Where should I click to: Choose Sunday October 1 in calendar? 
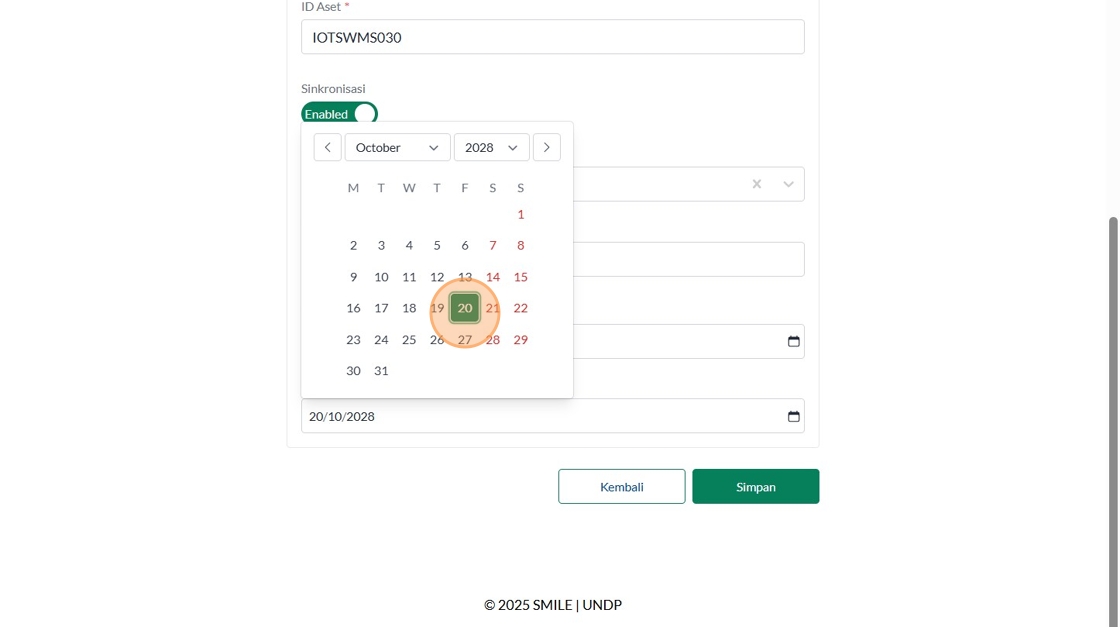[x=520, y=214]
